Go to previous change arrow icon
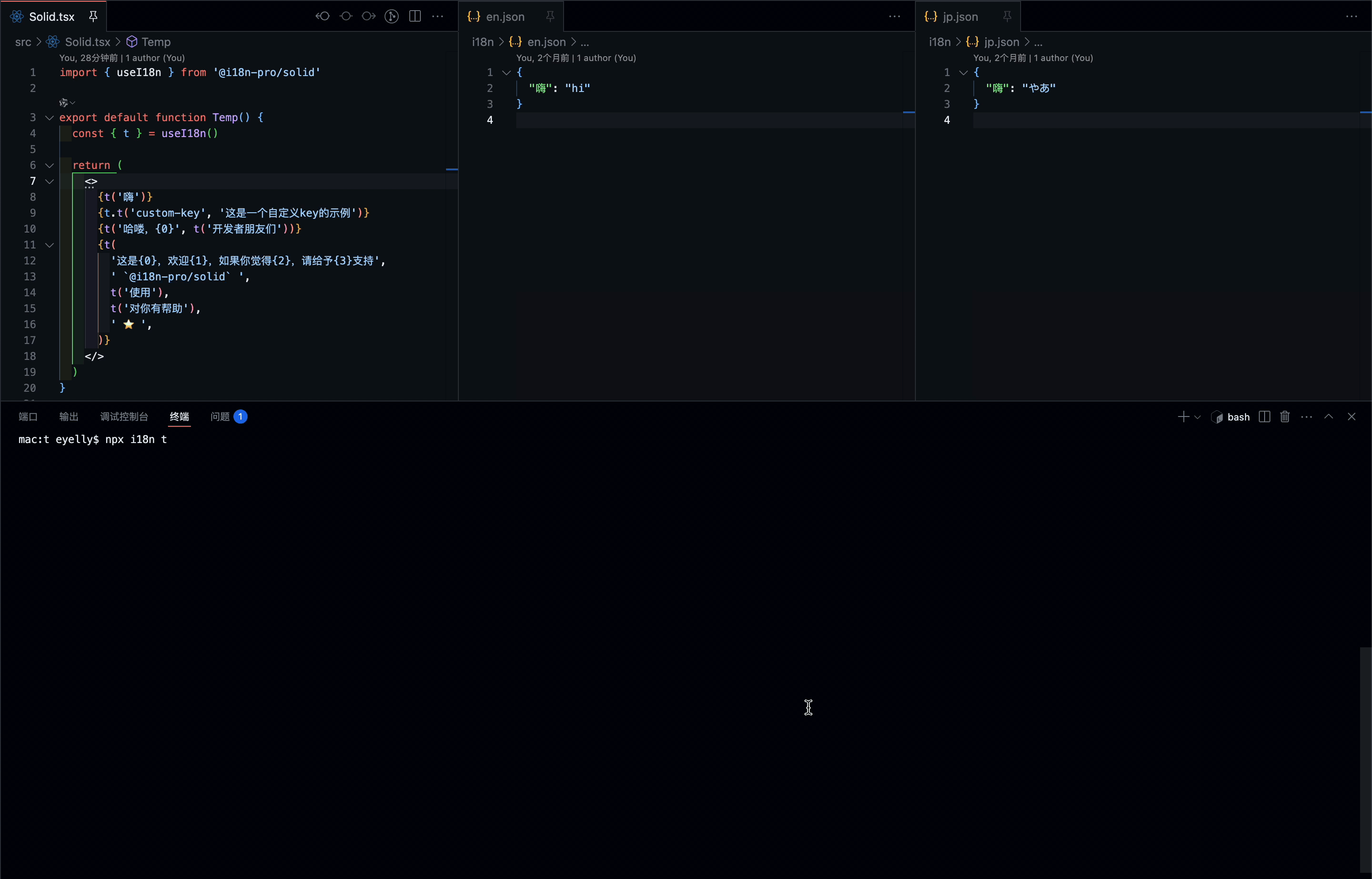 coord(323,16)
